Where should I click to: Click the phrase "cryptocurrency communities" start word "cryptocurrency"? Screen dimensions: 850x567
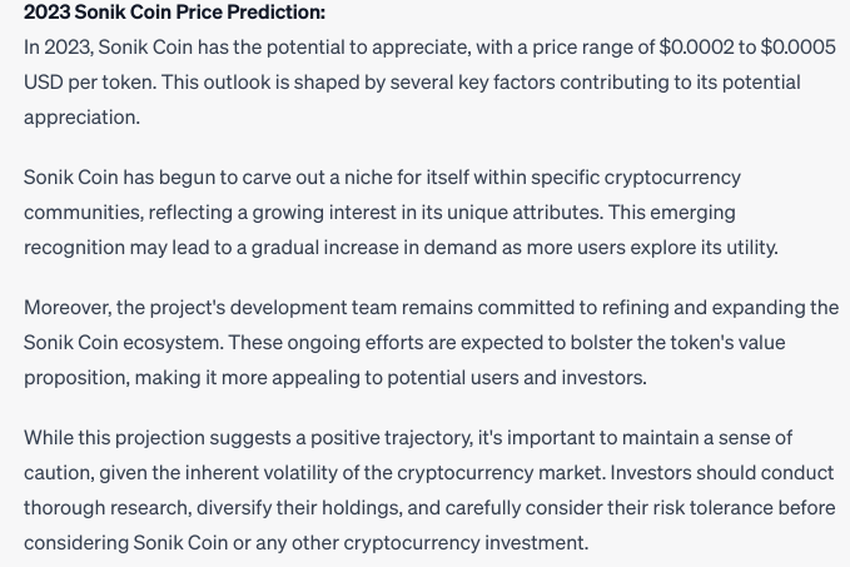[x=672, y=178]
